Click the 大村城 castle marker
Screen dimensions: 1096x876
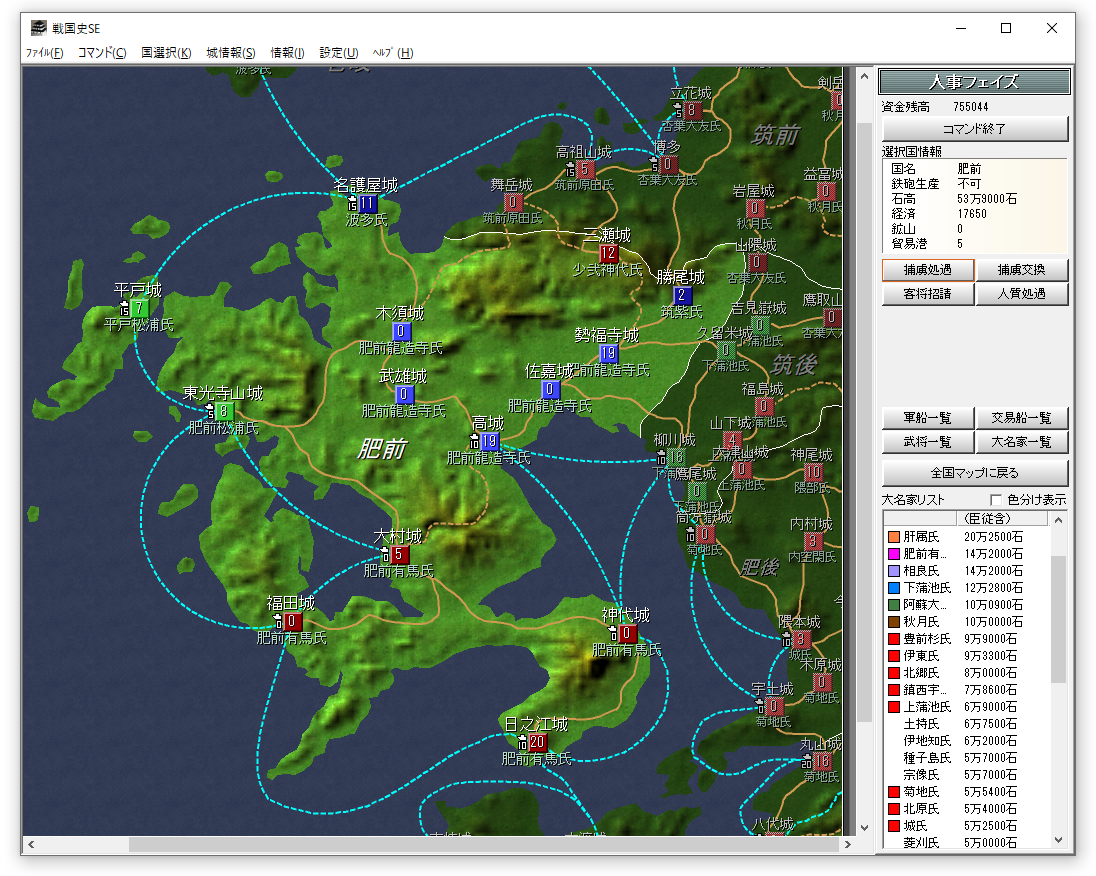point(399,554)
